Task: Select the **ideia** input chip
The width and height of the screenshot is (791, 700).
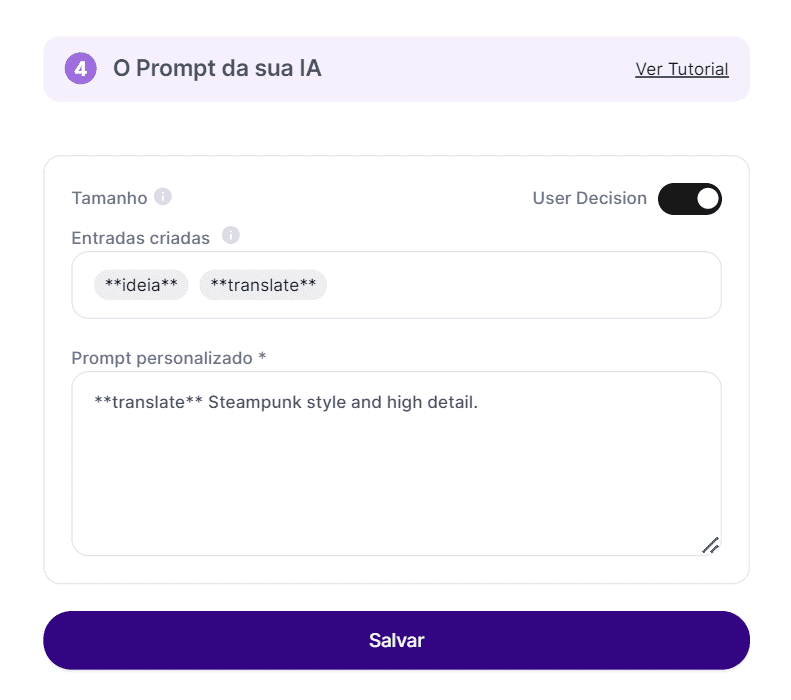Action: 141,285
